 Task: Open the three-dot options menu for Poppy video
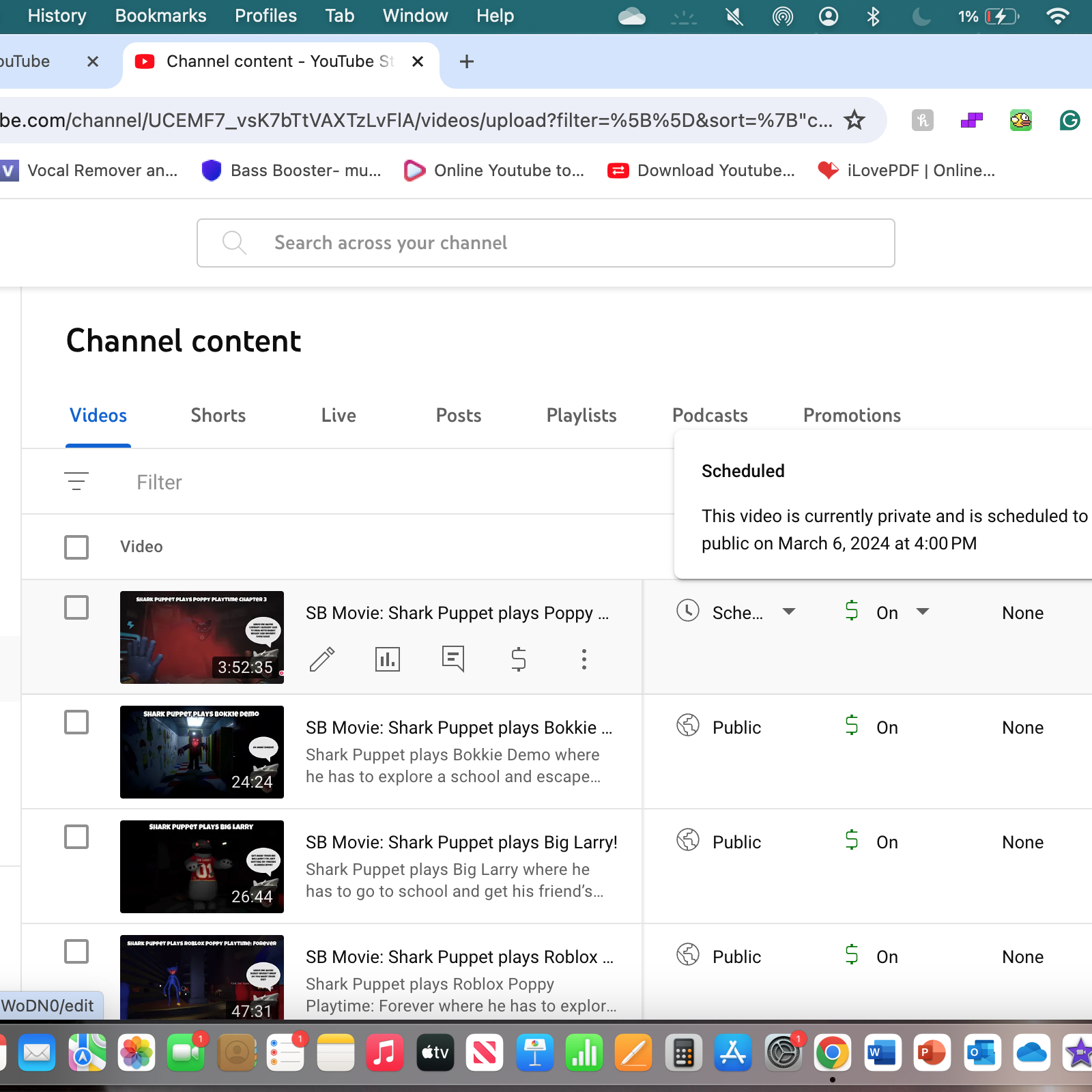584,659
